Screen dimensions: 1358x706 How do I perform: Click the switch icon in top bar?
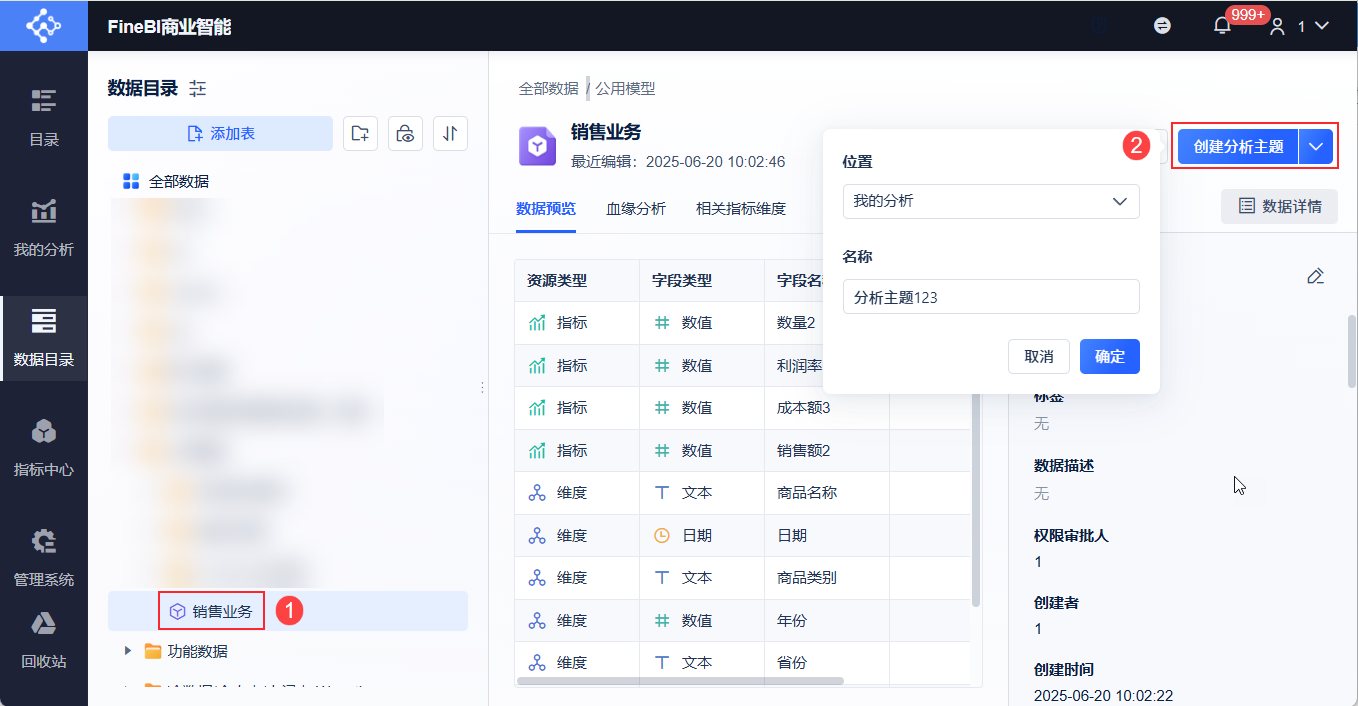pos(1162,26)
